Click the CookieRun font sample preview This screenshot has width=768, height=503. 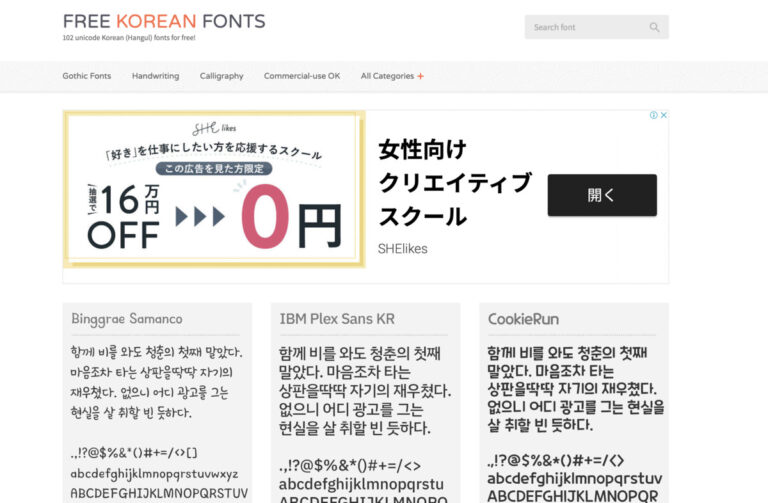coord(574,420)
